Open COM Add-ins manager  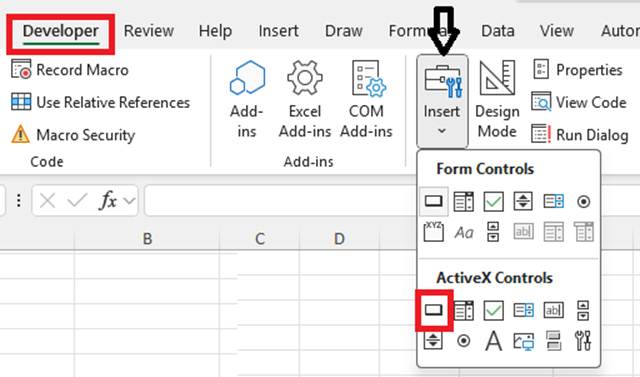366,100
